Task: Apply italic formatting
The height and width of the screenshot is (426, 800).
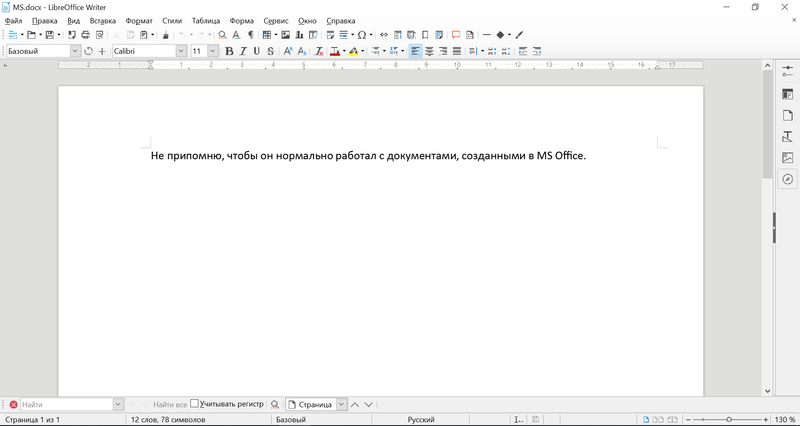Action: [243, 51]
